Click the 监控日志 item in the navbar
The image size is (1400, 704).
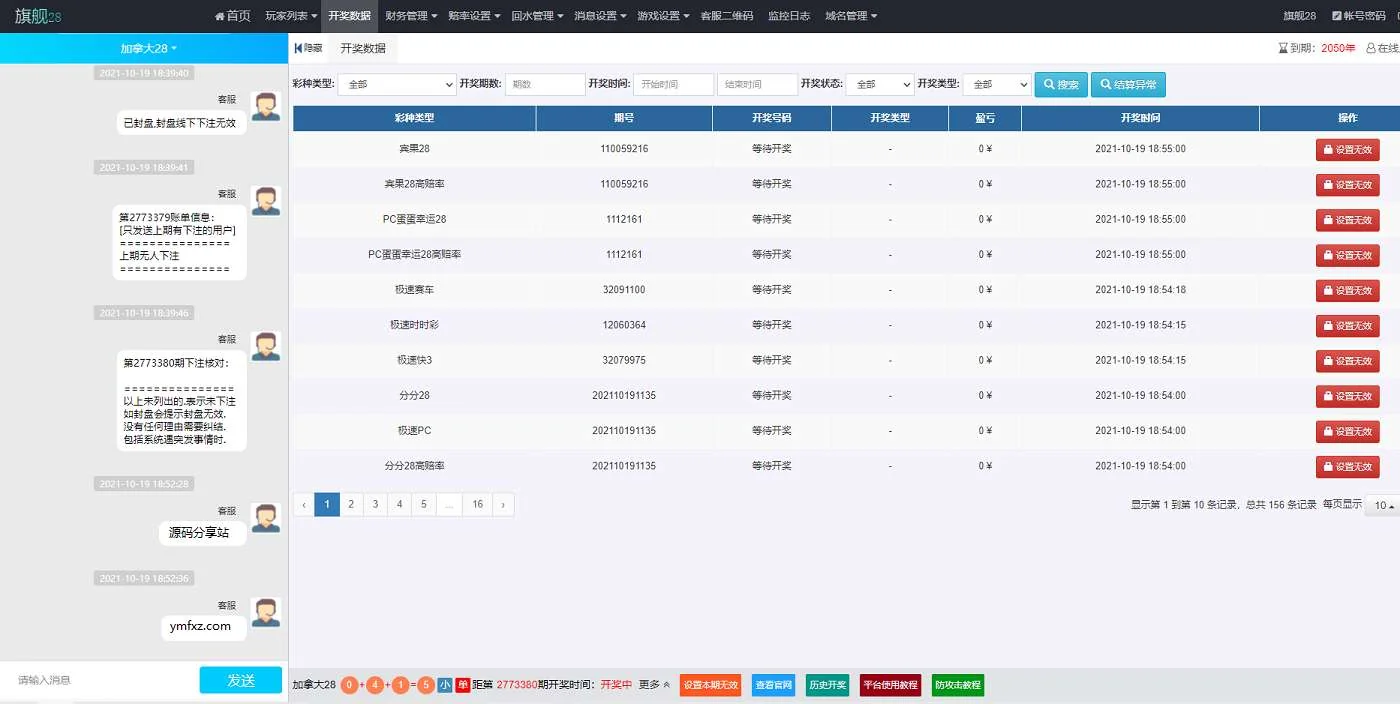[x=789, y=15]
